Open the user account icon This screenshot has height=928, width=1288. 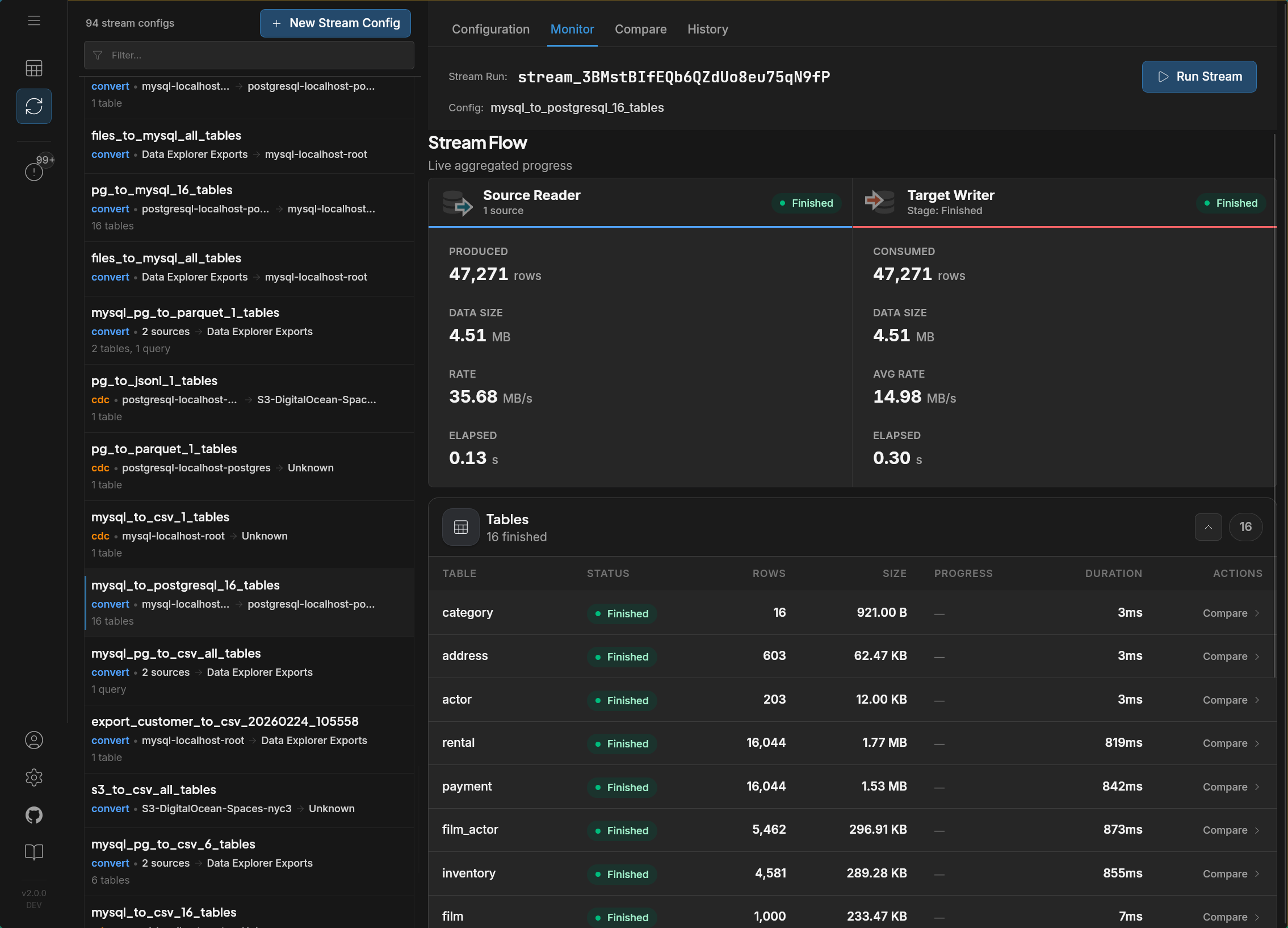34,740
